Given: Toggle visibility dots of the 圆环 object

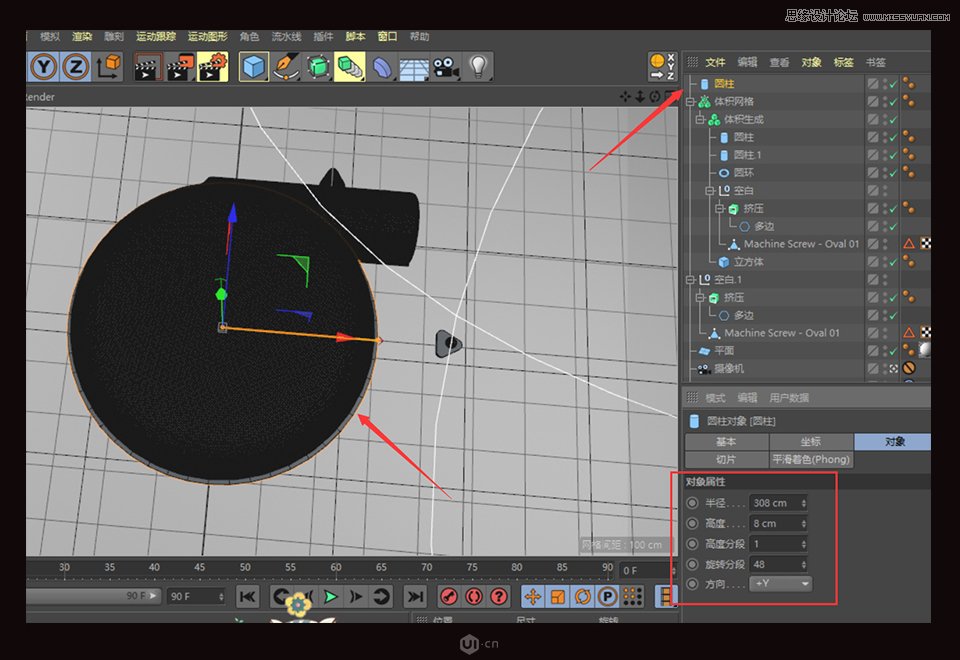Looking at the screenshot, I should (886, 171).
